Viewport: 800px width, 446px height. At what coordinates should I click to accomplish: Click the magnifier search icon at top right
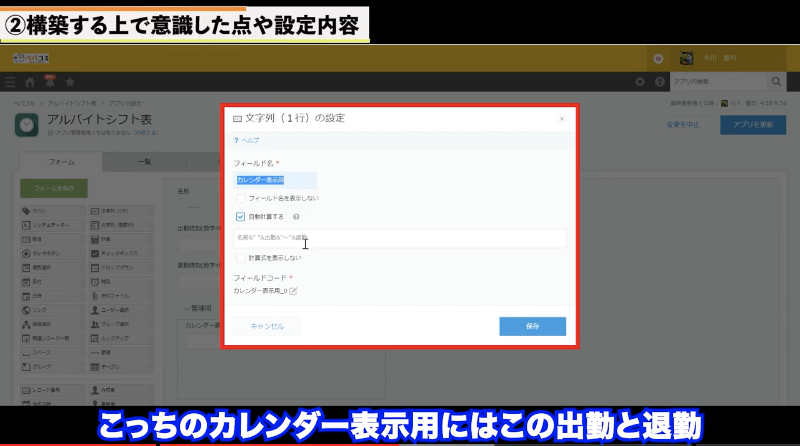point(776,81)
